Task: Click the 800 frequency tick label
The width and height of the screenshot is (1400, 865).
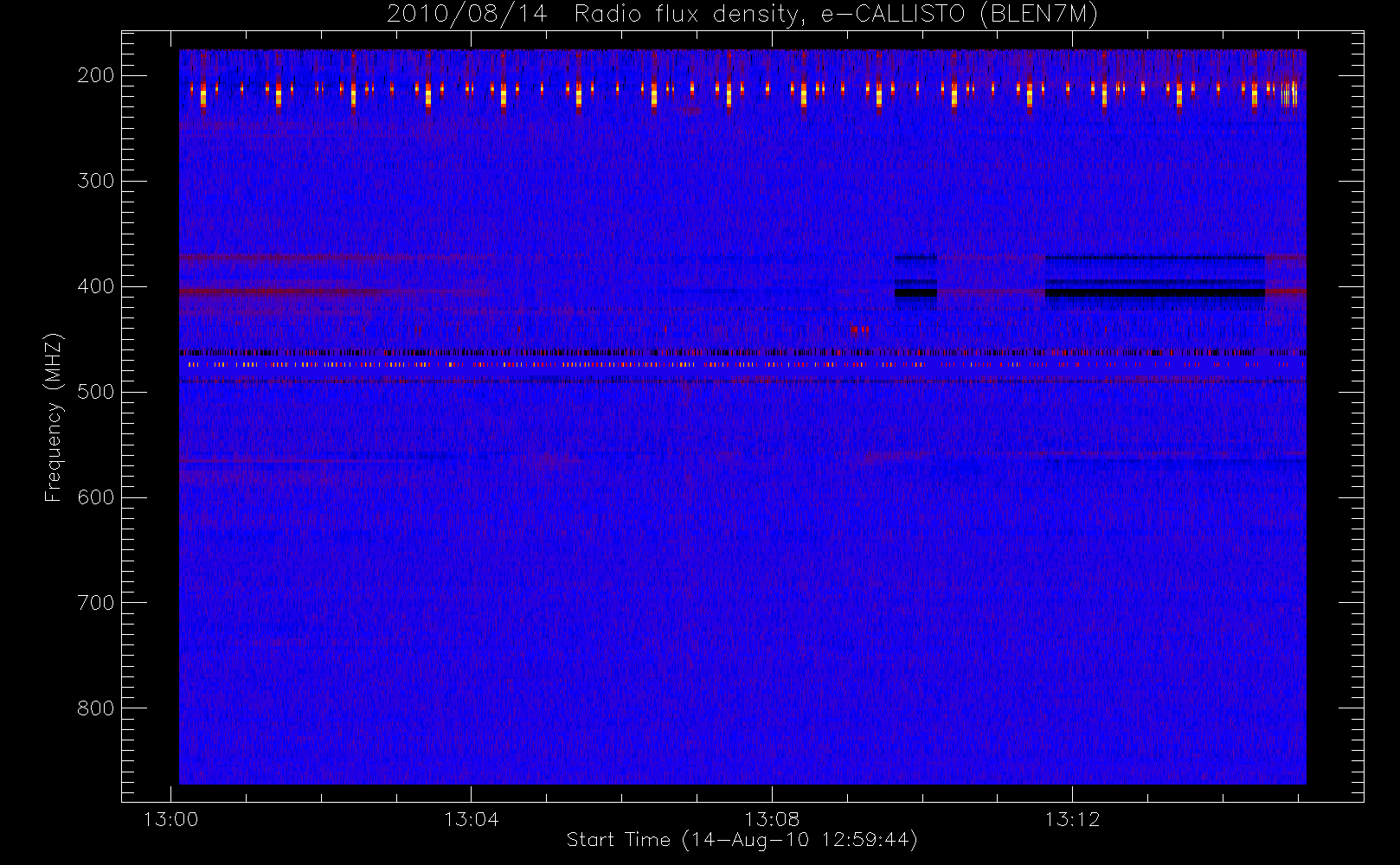Action: coord(96,708)
